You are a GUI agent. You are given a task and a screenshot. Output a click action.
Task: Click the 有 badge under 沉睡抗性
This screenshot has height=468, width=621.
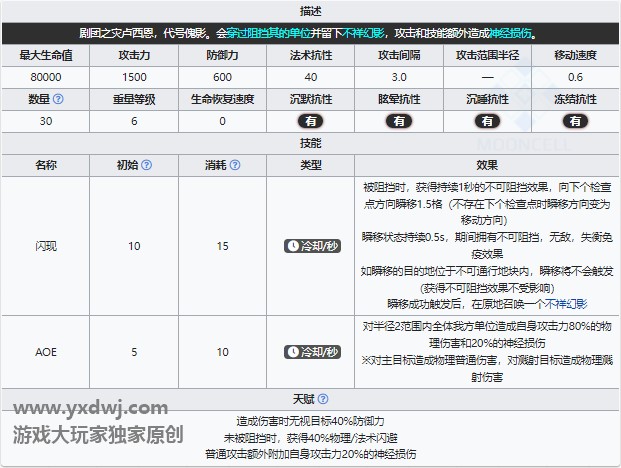pyautogui.click(x=487, y=121)
